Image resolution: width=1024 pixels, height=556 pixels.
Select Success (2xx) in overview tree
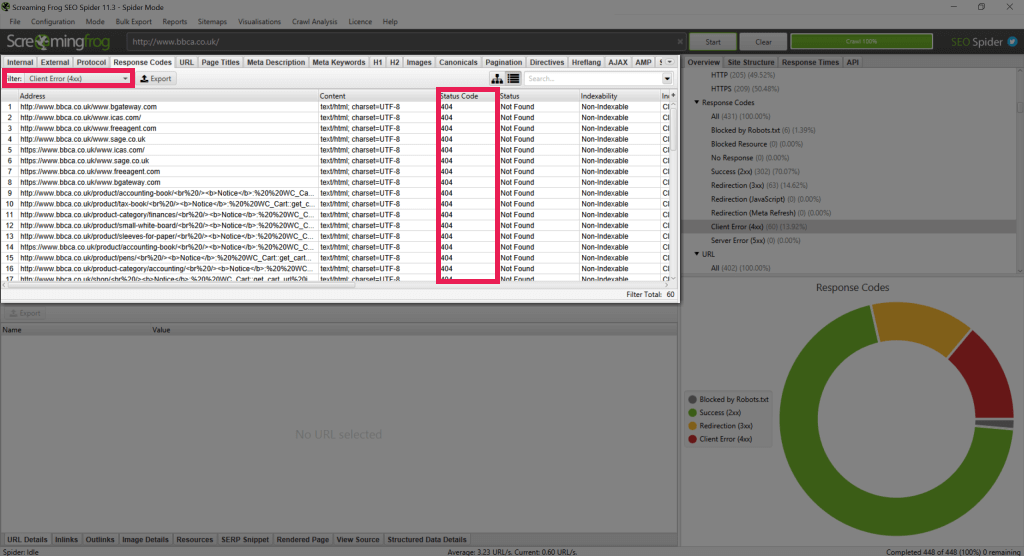755,171
